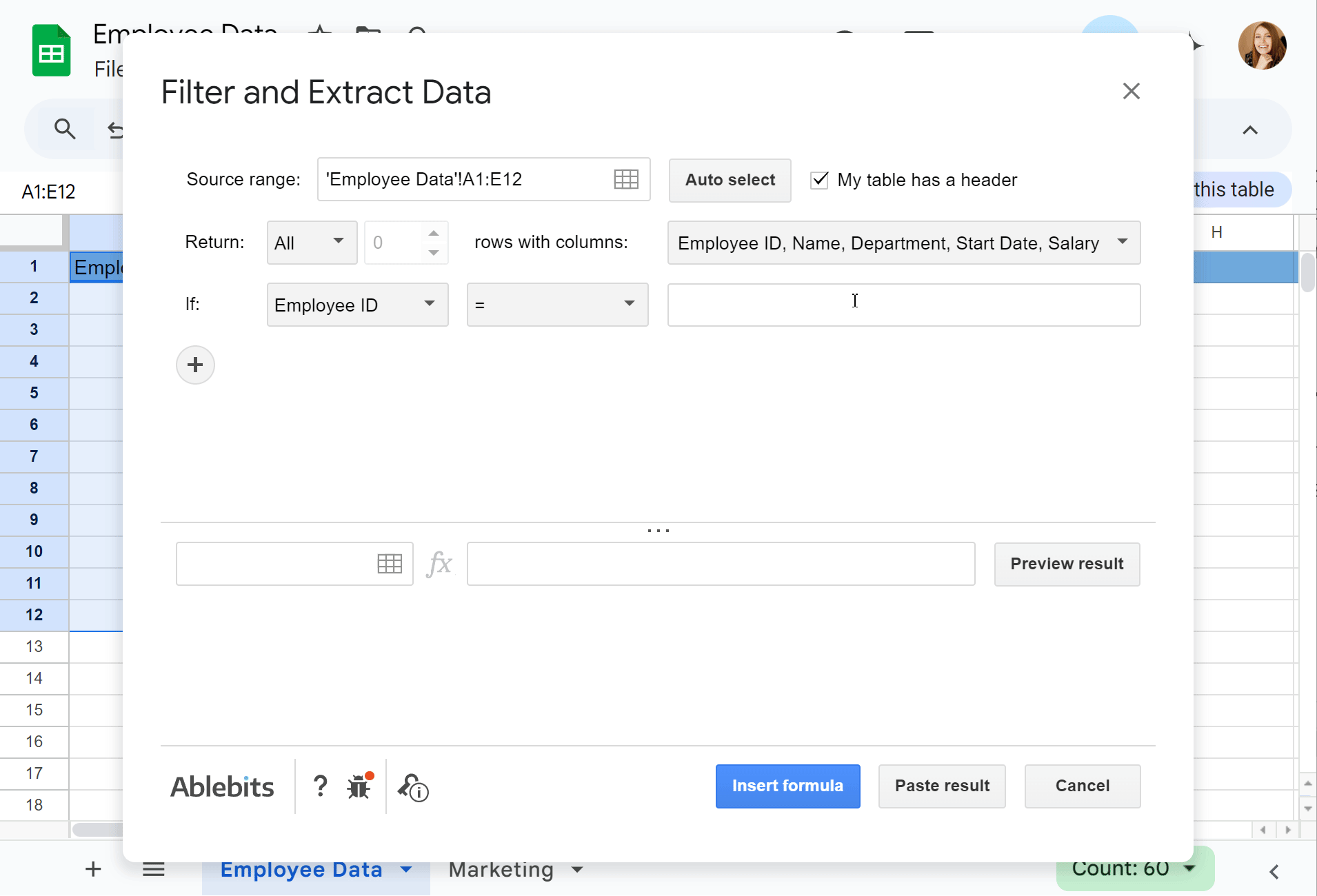Select row 15 header

(34, 710)
